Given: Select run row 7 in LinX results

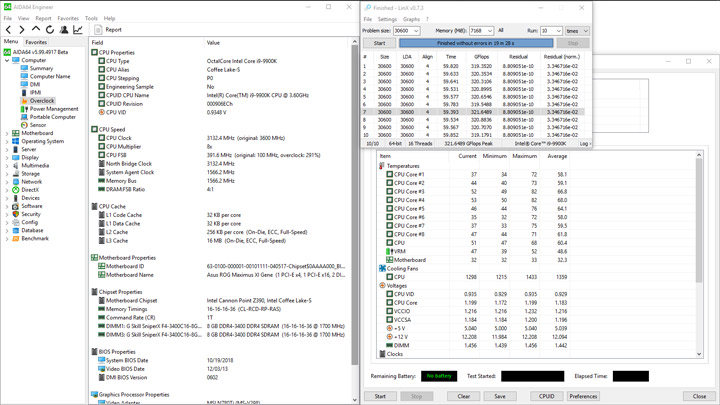Looking at the screenshot, I should tap(473, 112).
